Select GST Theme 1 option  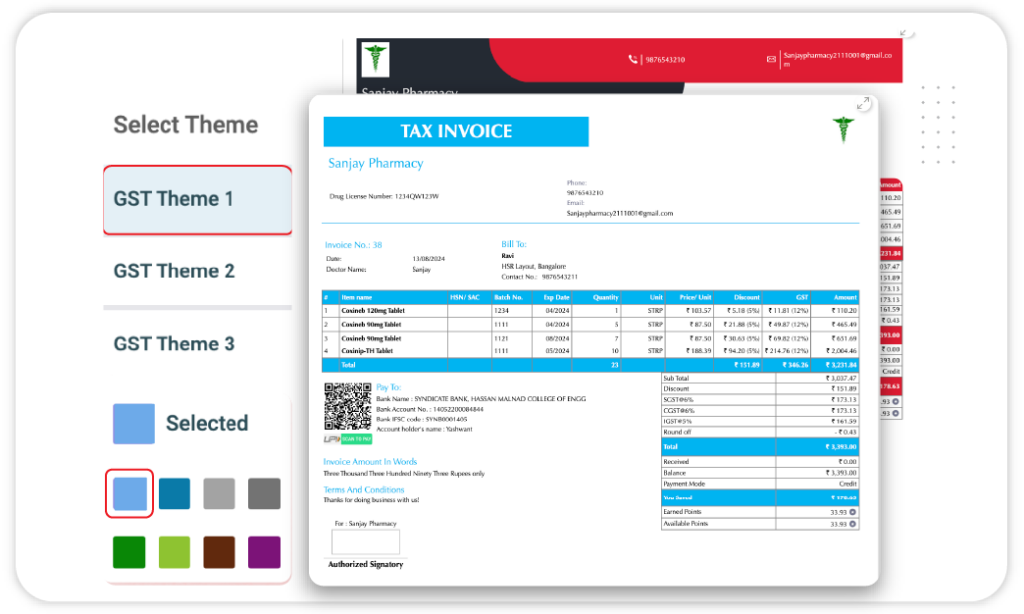198,199
